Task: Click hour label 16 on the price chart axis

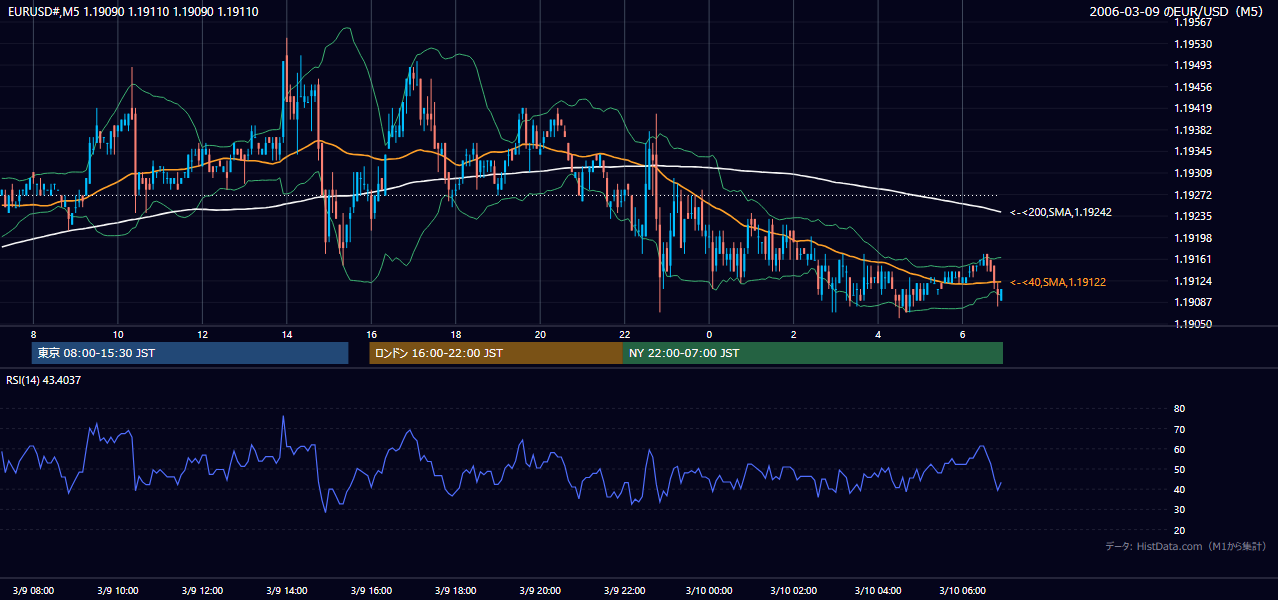Action: coord(371,334)
